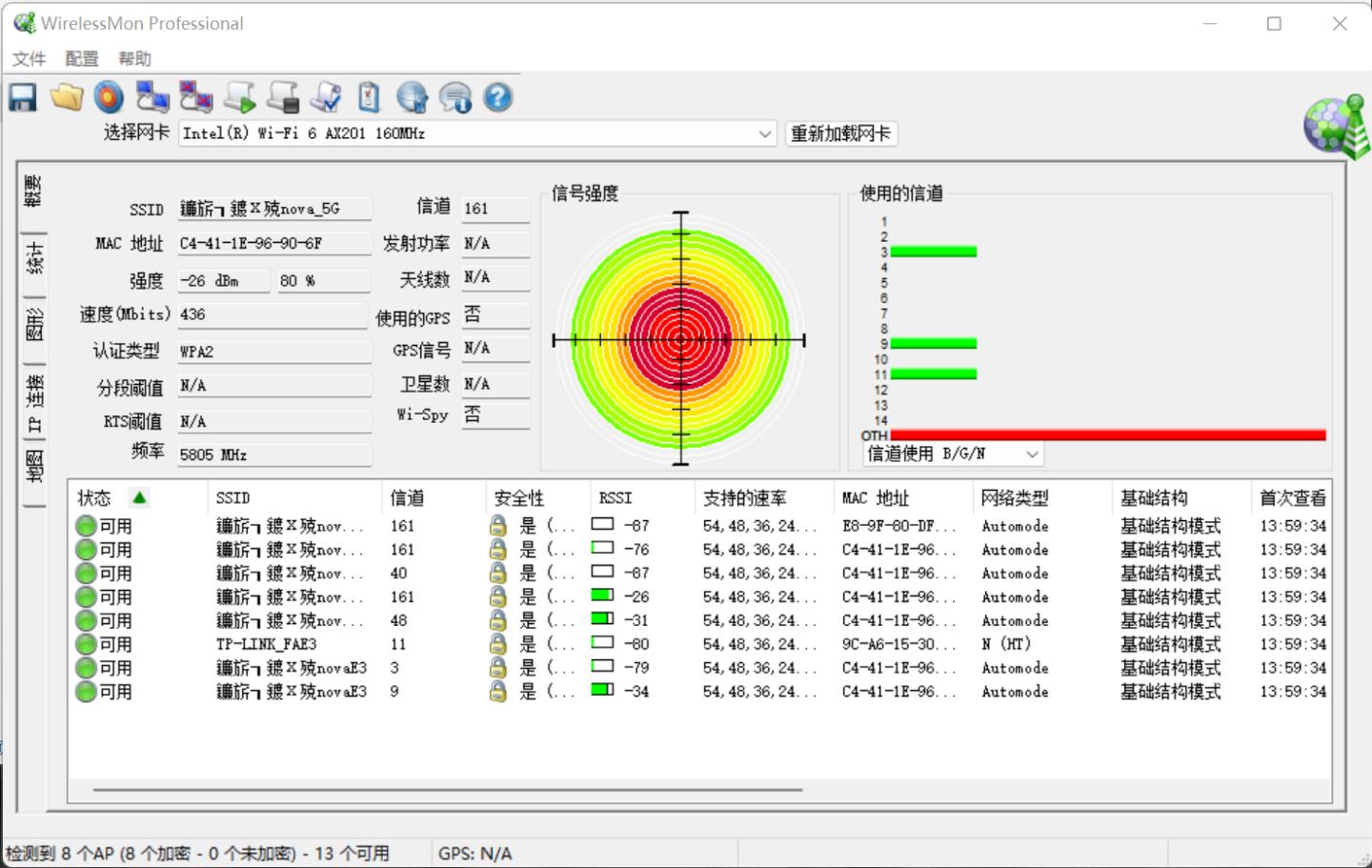This screenshot has height=868, width=1372.
Task: Open a file with the folder toolbar icon
Action: coord(67,97)
